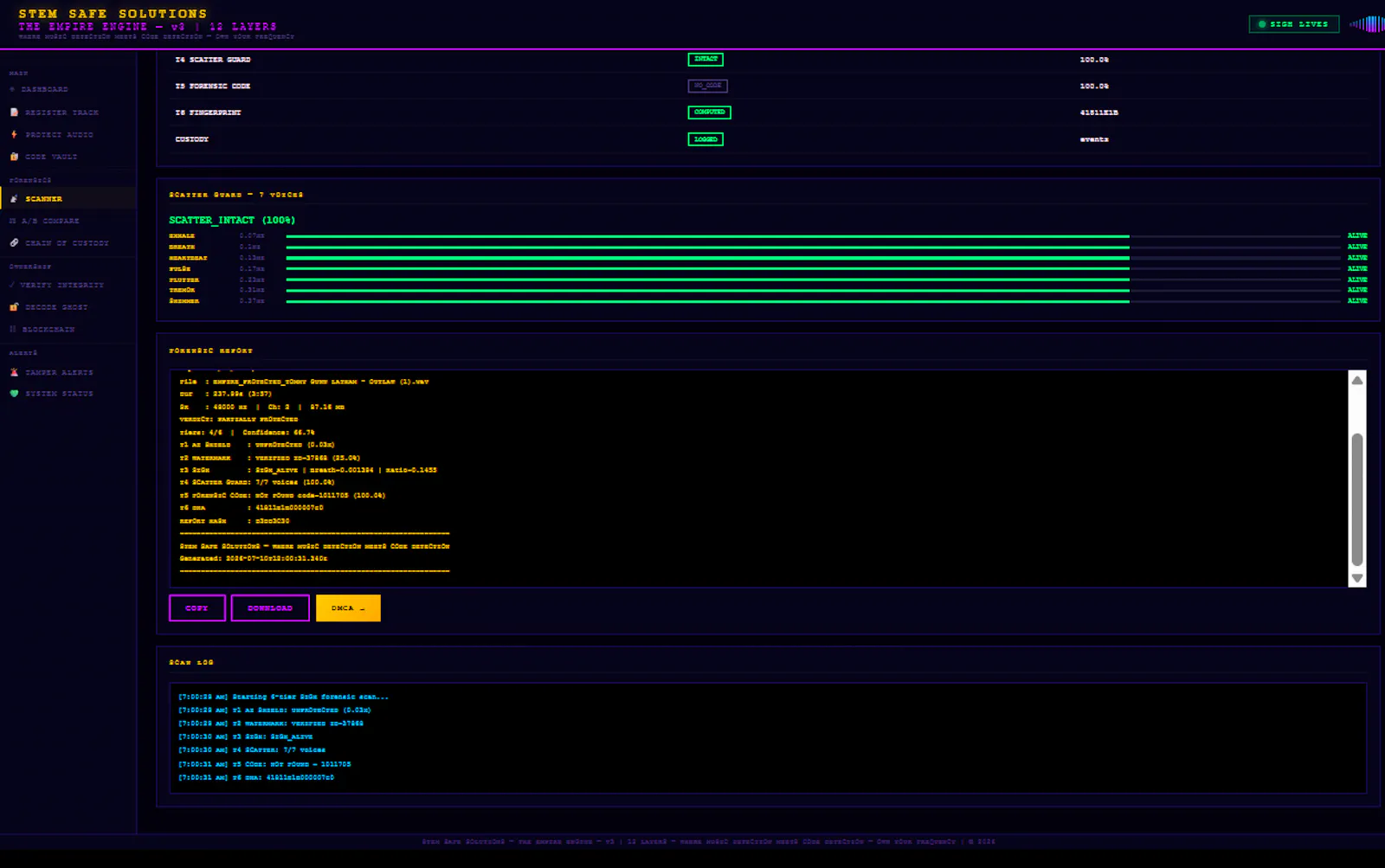The width and height of the screenshot is (1385, 868).
Task: Click the T6 DNA scan log entry
Action: click(x=256, y=777)
